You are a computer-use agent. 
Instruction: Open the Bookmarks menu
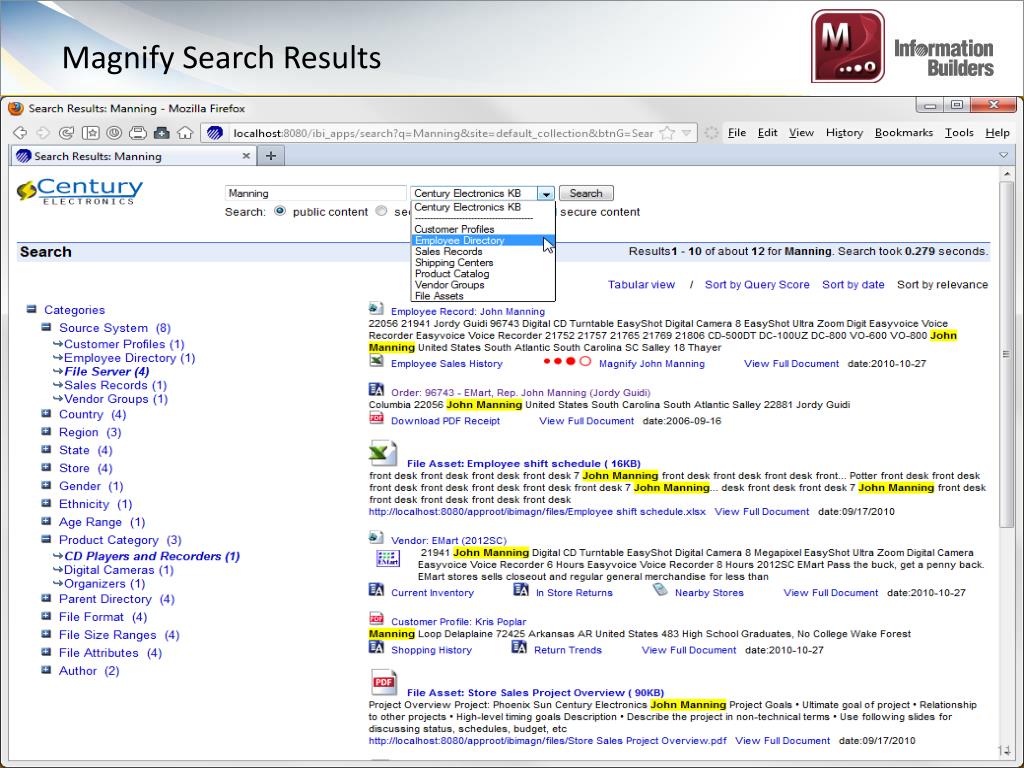tap(904, 133)
